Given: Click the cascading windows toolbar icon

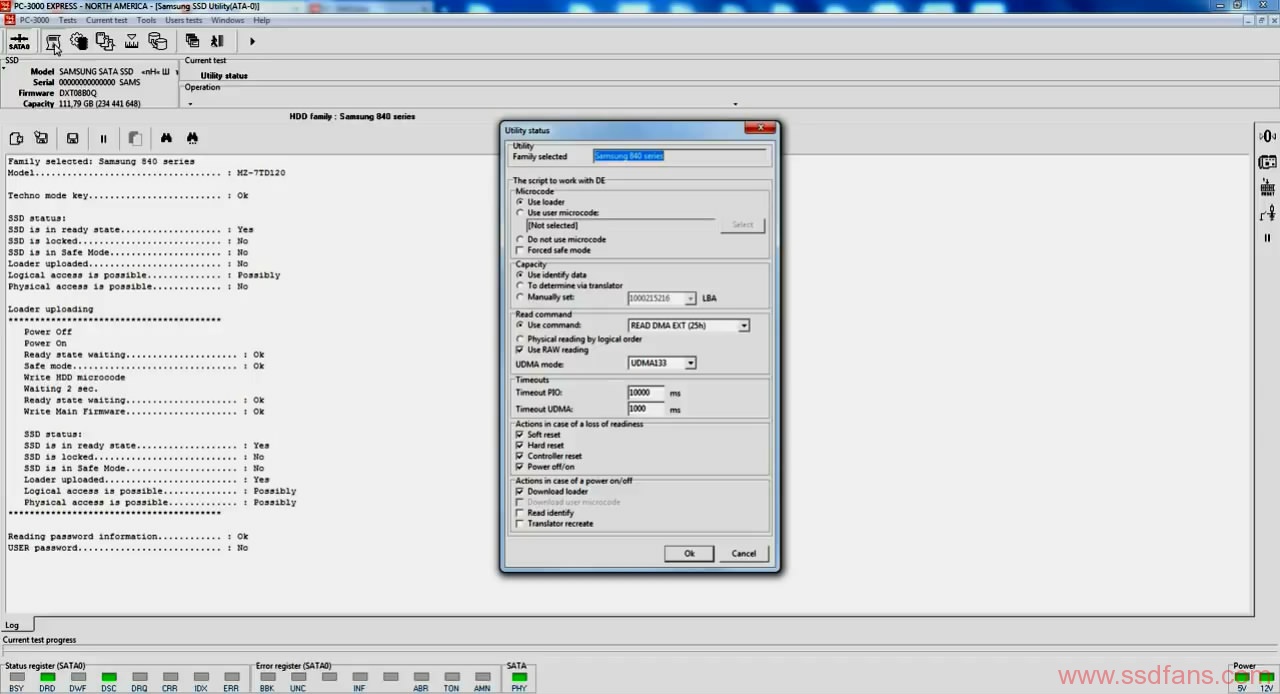Looking at the screenshot, I should pyautogui.click(x=192, y=41).
